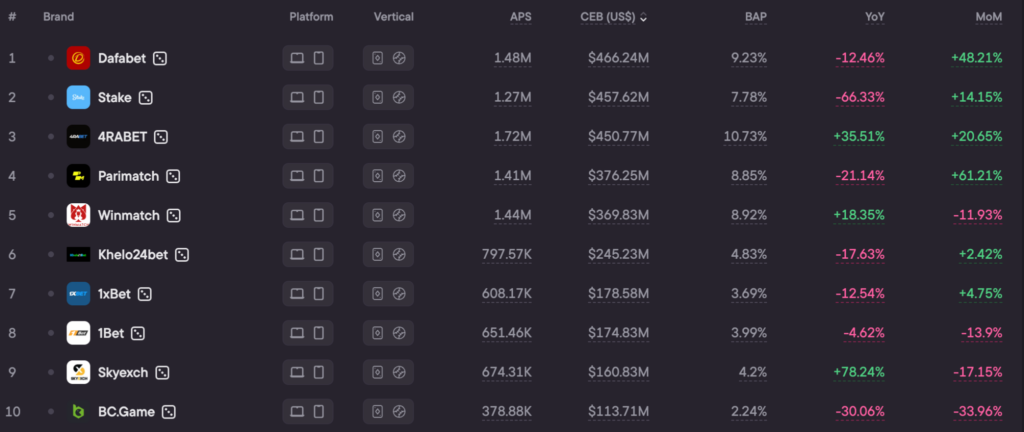Sort by CEB (US$) column arrow
The height and width of the screenshot is (432, 1024).
tap(644, 18)
